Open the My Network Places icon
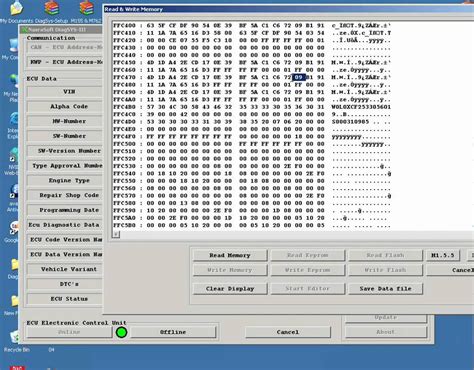Screen dimensions: 474x370 click(x=14, y=81)
